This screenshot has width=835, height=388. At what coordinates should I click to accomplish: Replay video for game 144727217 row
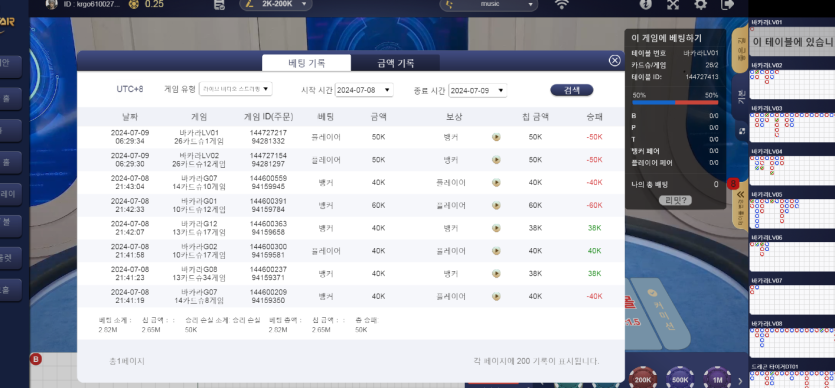point(496,137)
